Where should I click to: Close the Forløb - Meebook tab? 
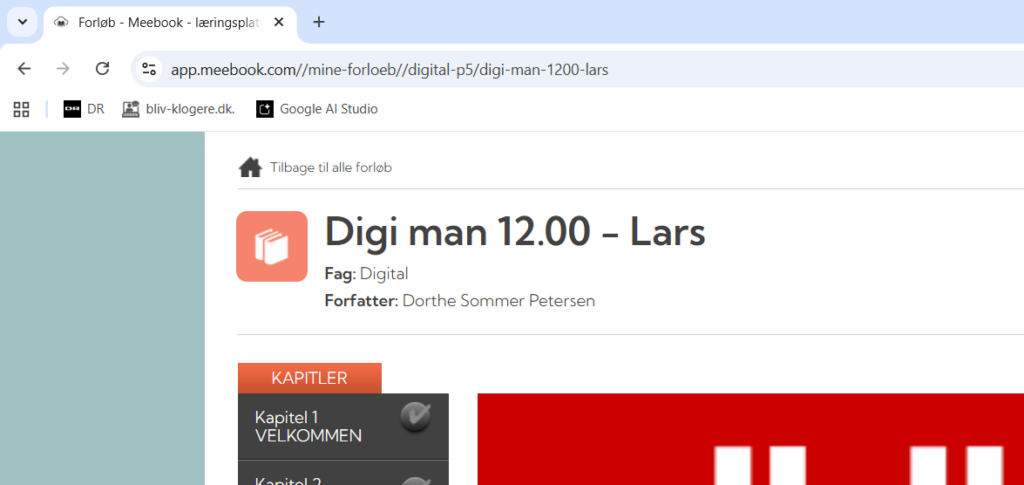[x=279, y=22]
